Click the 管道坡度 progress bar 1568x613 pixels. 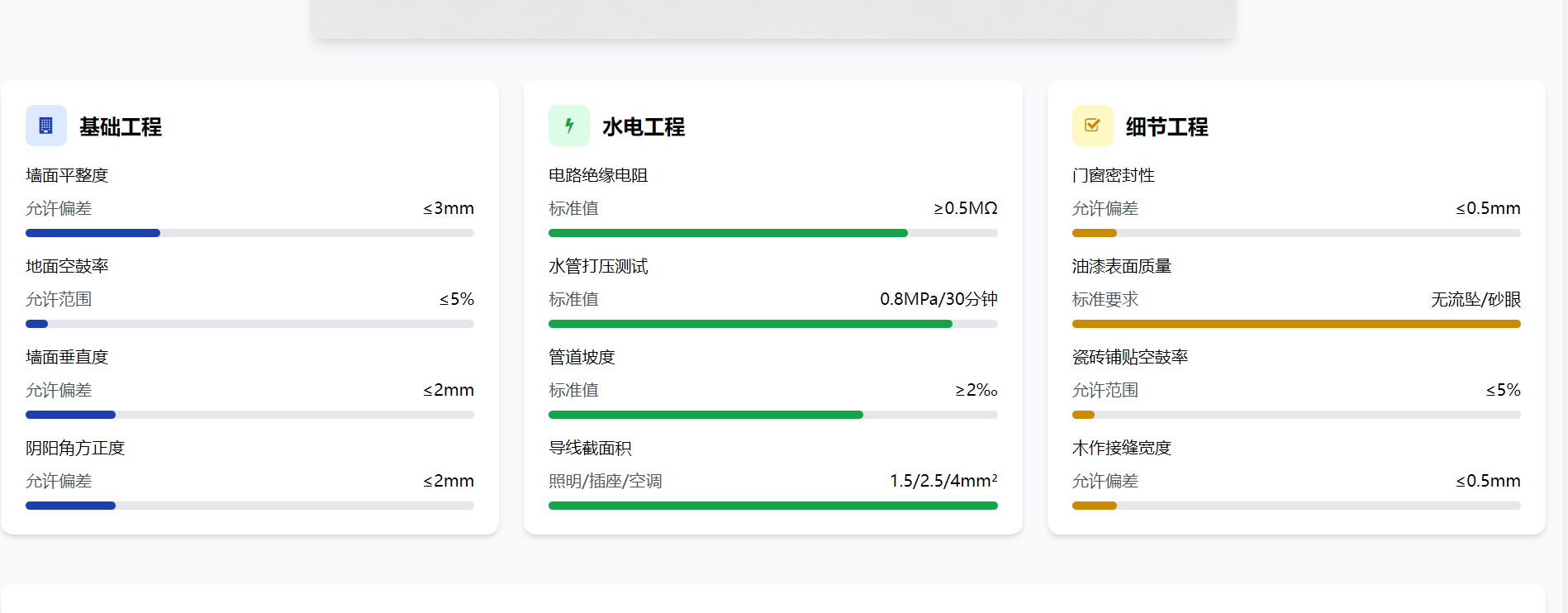click(773, 415)
